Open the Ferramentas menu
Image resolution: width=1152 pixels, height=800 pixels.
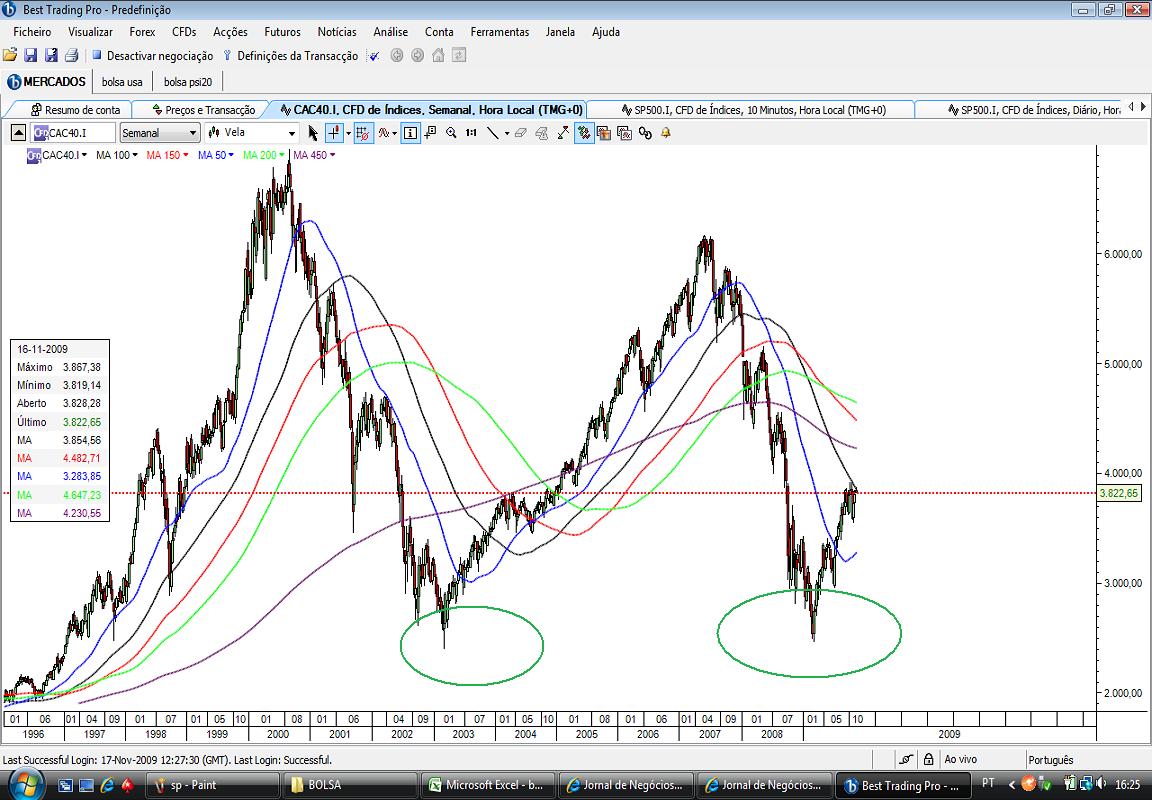click(500, 32)
